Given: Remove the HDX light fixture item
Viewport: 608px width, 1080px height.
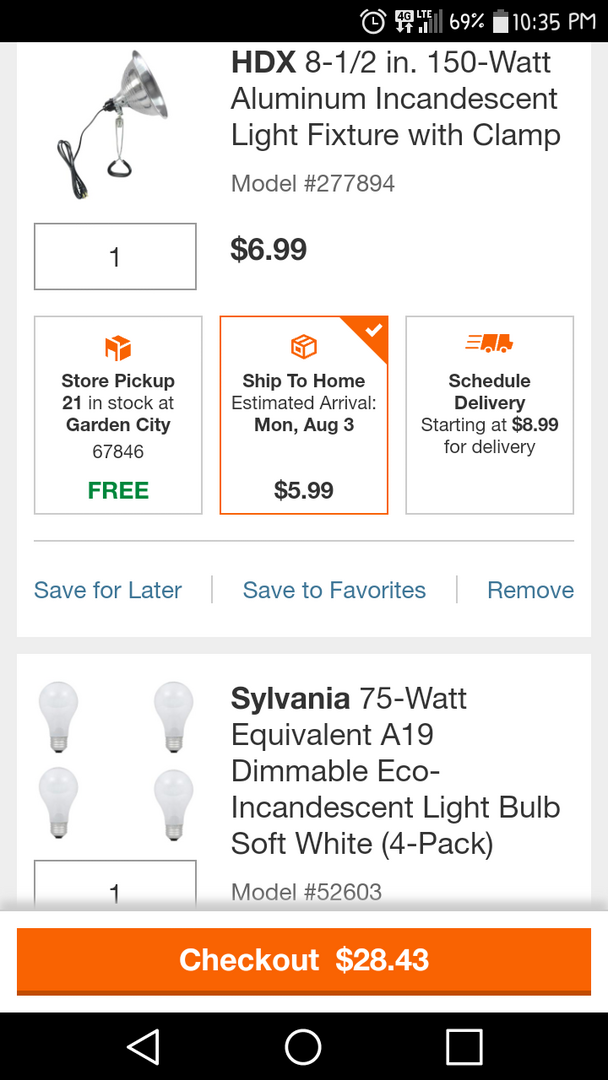Looking at the screenshot, I should coord(530,590).
